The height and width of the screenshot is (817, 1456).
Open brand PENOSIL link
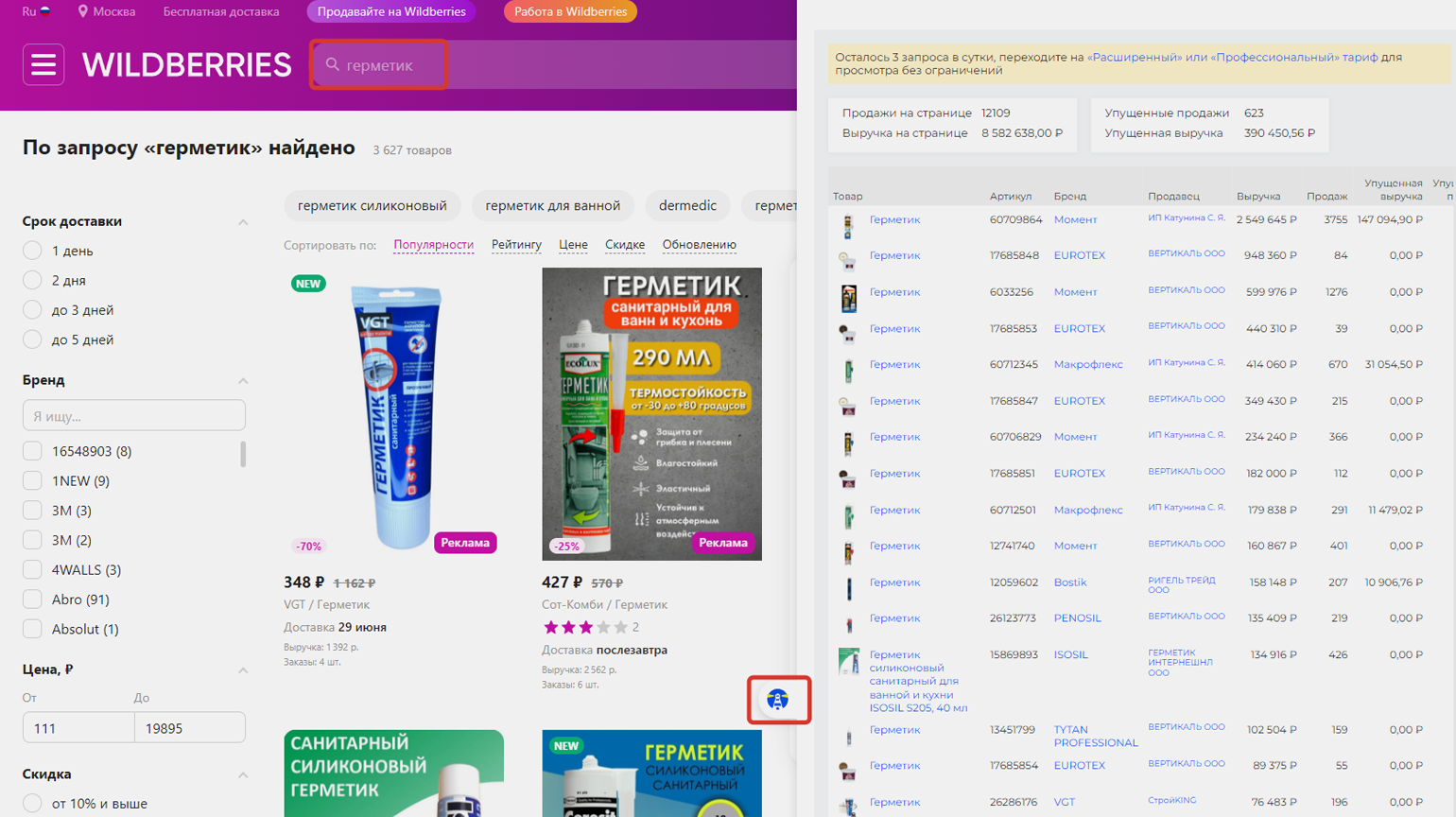pos(1078,618)
